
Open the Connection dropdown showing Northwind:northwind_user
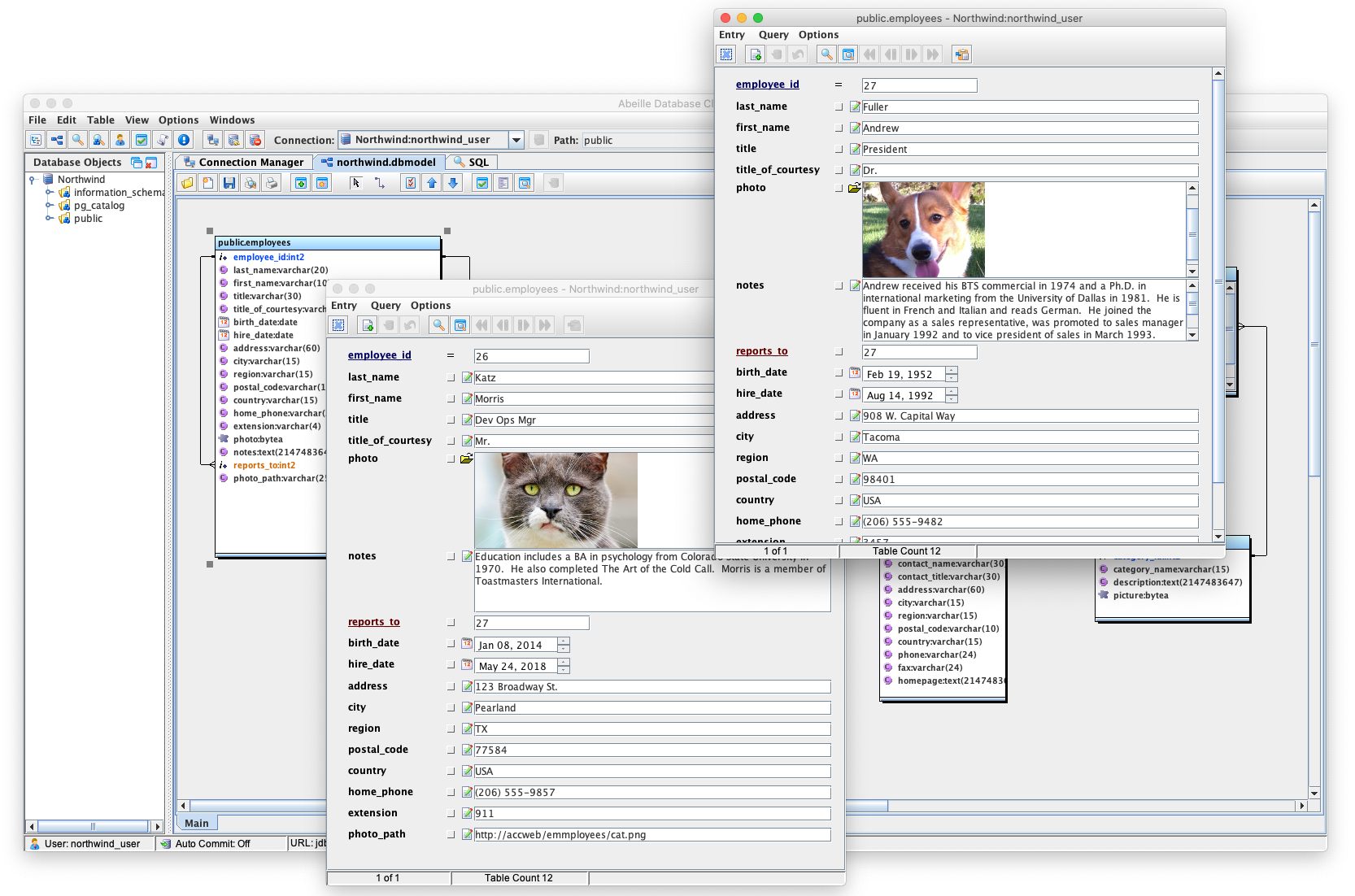click(x=516, y=139)
